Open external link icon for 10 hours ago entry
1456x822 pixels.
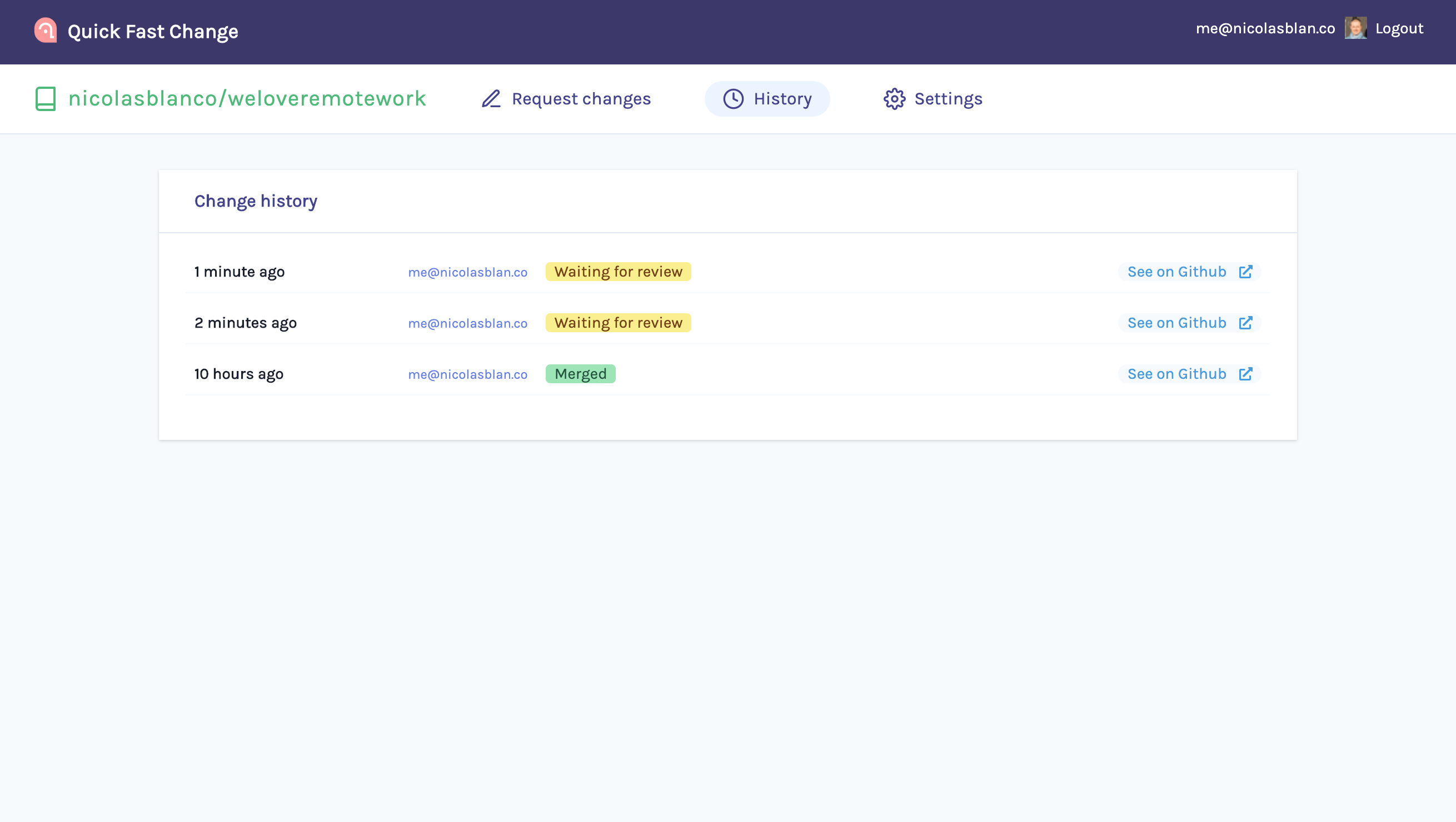click(x=1245, y=374)
